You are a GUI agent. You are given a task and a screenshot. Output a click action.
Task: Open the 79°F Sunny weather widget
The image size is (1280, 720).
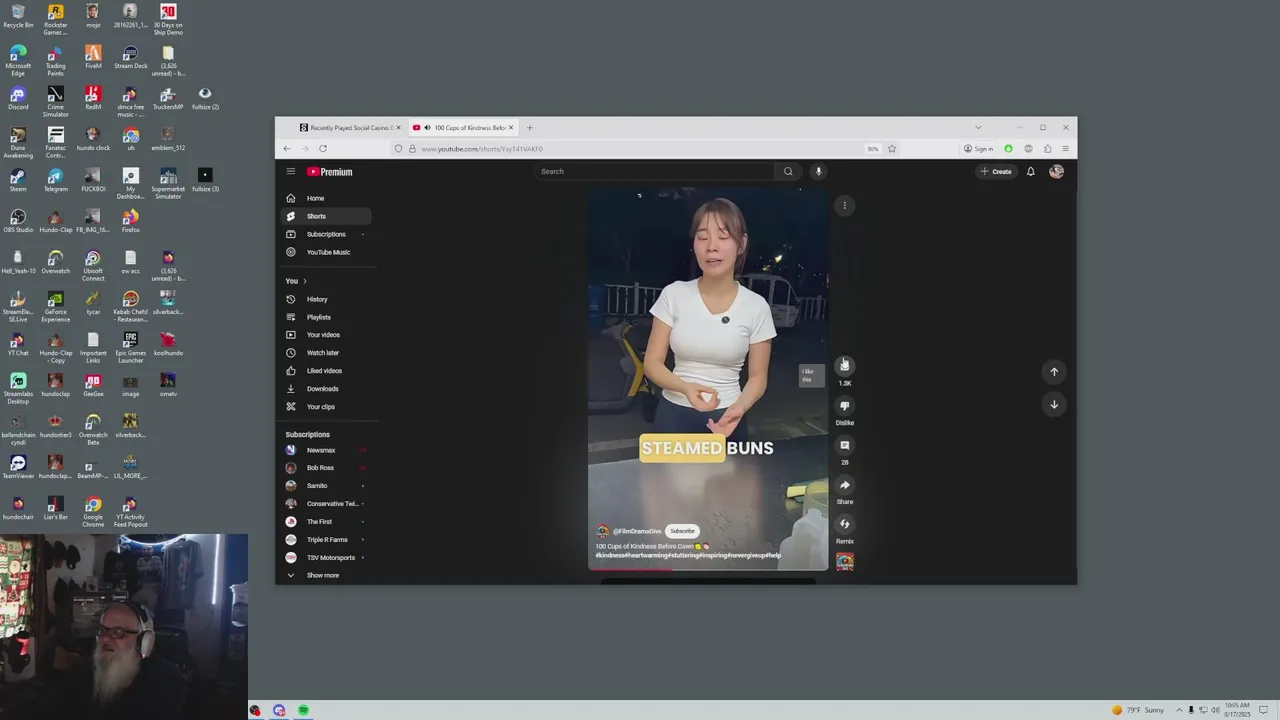pyautogui.click(x=1138, y=710)
